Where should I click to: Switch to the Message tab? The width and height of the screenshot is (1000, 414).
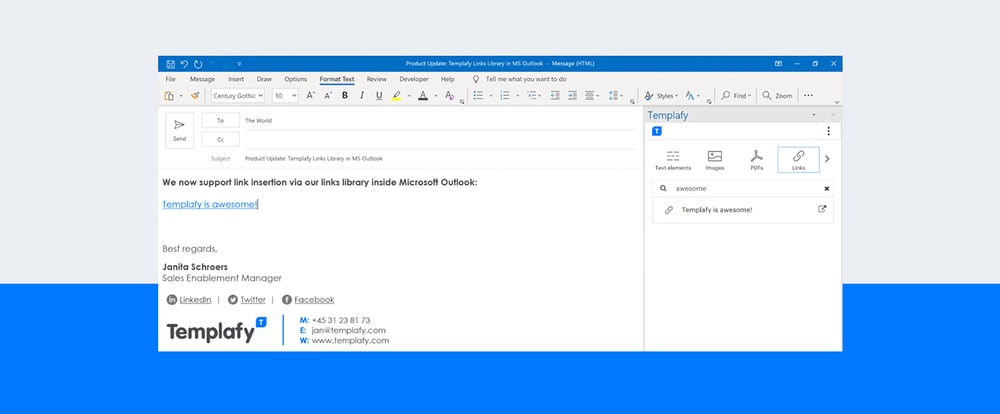[x=202, y=79]
